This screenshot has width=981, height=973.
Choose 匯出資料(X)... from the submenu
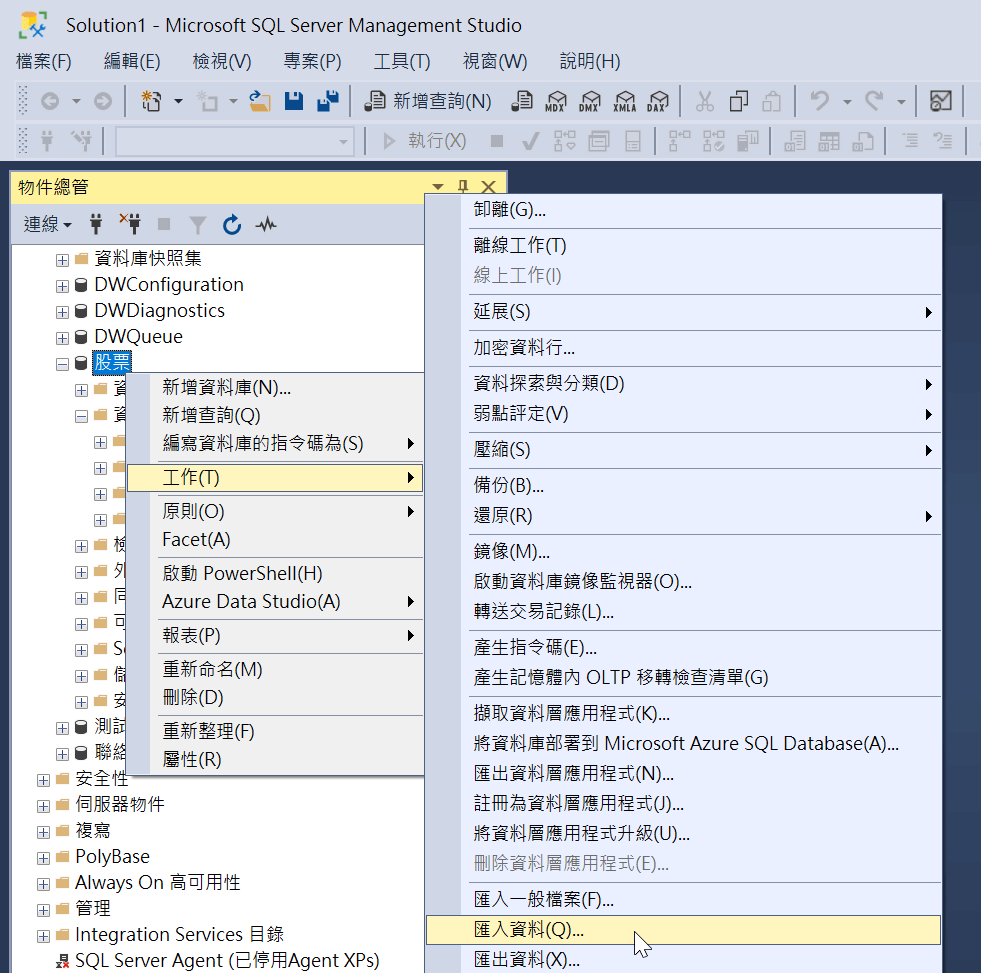tap(683, 959)
